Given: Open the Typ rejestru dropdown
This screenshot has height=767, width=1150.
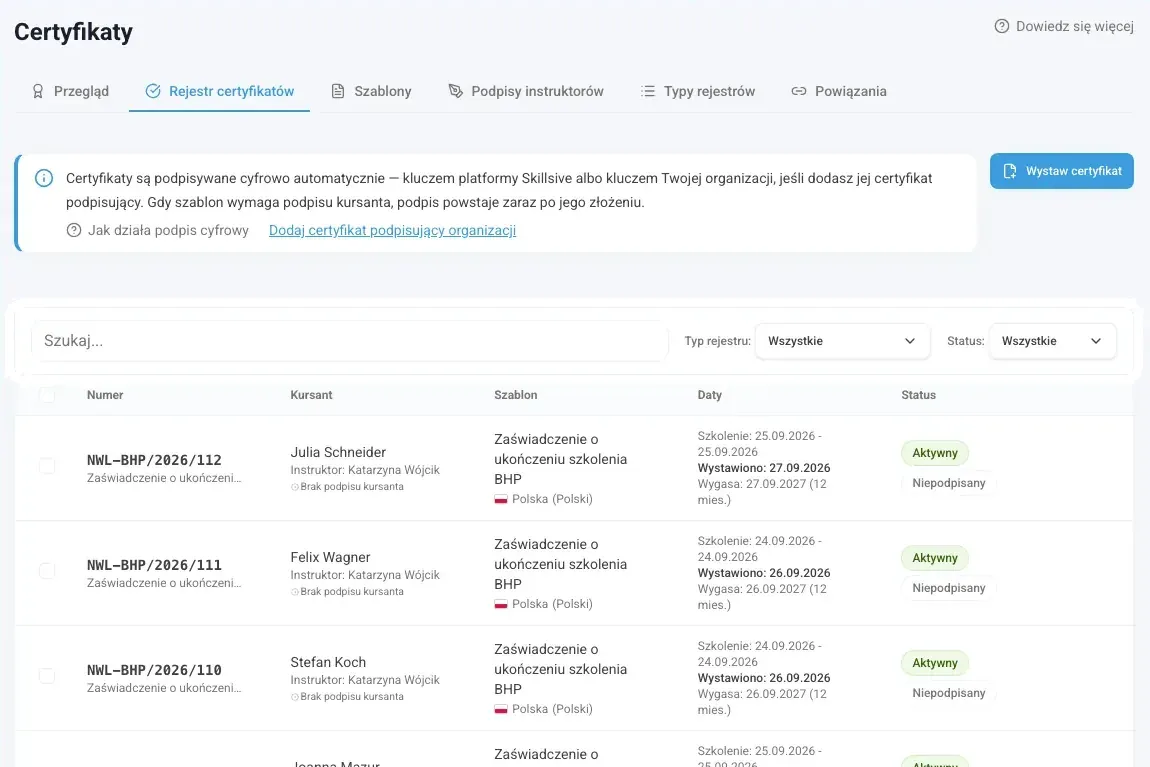Looking at the screenshot, I should [842, 341].
